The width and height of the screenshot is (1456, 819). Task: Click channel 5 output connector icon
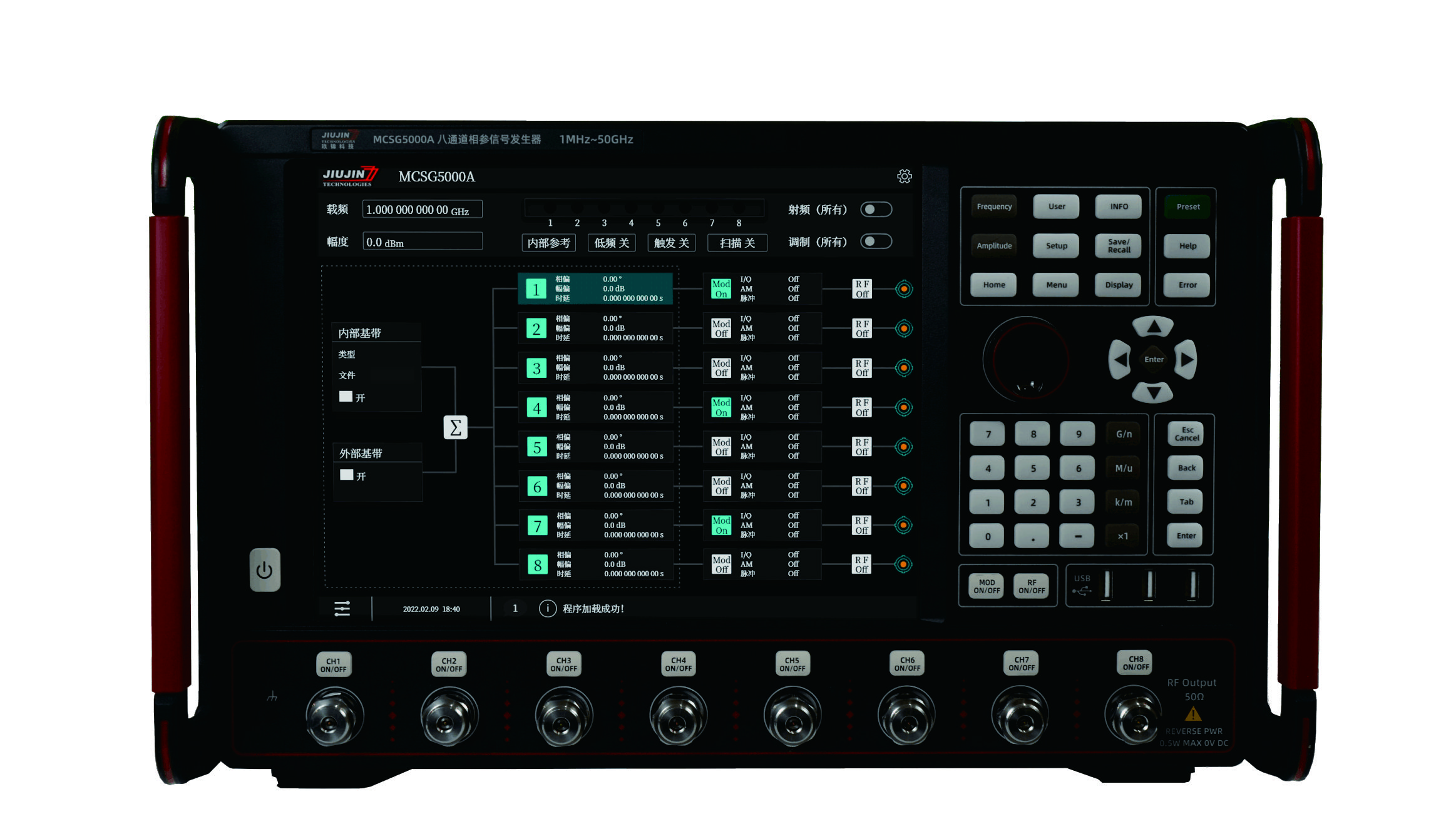(x=903, y=447)
